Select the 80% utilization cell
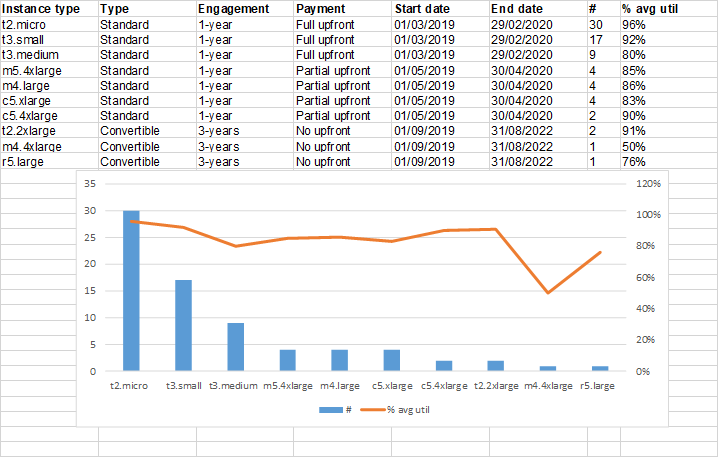719x458 pixels. (669, 55)
